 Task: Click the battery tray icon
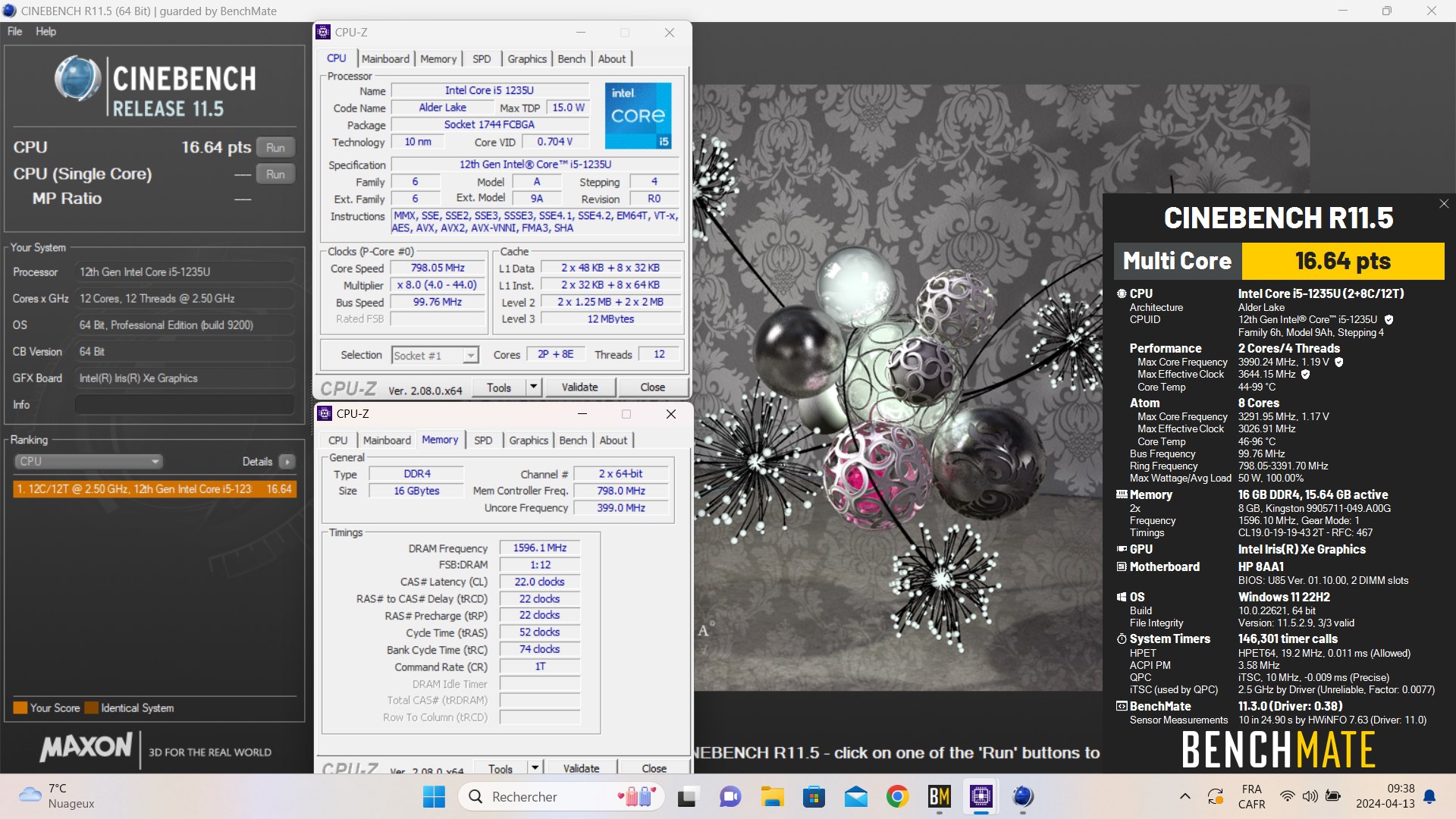1332,796
